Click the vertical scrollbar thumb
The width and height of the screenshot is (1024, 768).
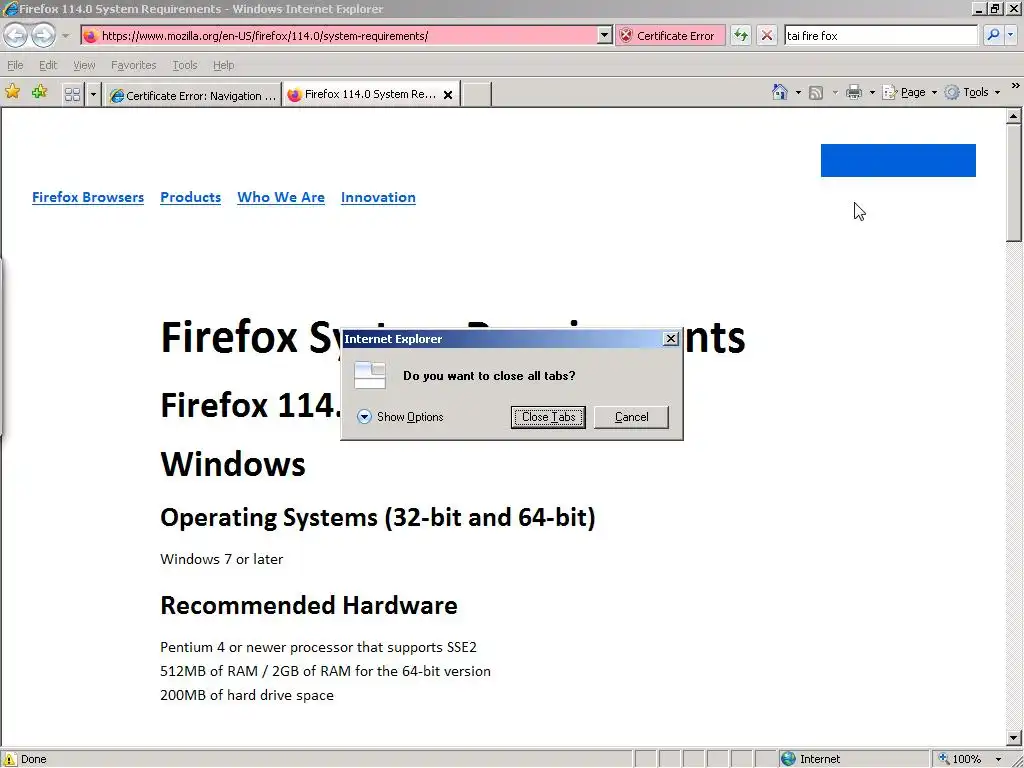pyautogui.click(x=1014, y=184)
